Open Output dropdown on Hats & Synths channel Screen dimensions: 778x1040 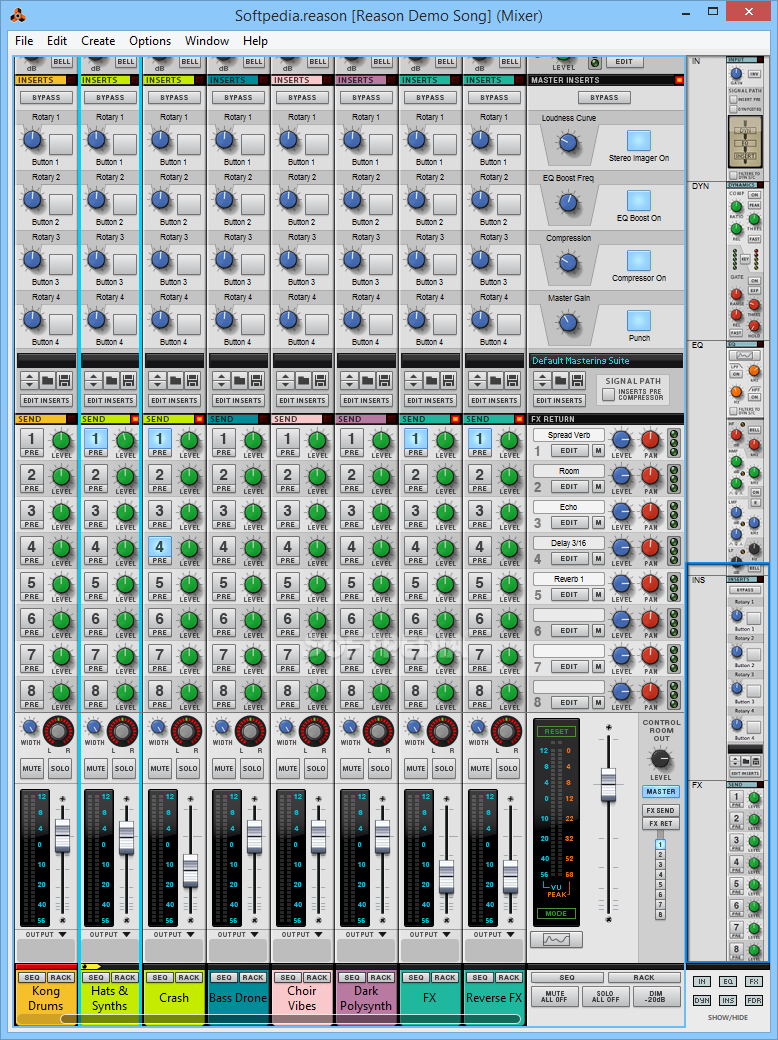tap(110, 935)
